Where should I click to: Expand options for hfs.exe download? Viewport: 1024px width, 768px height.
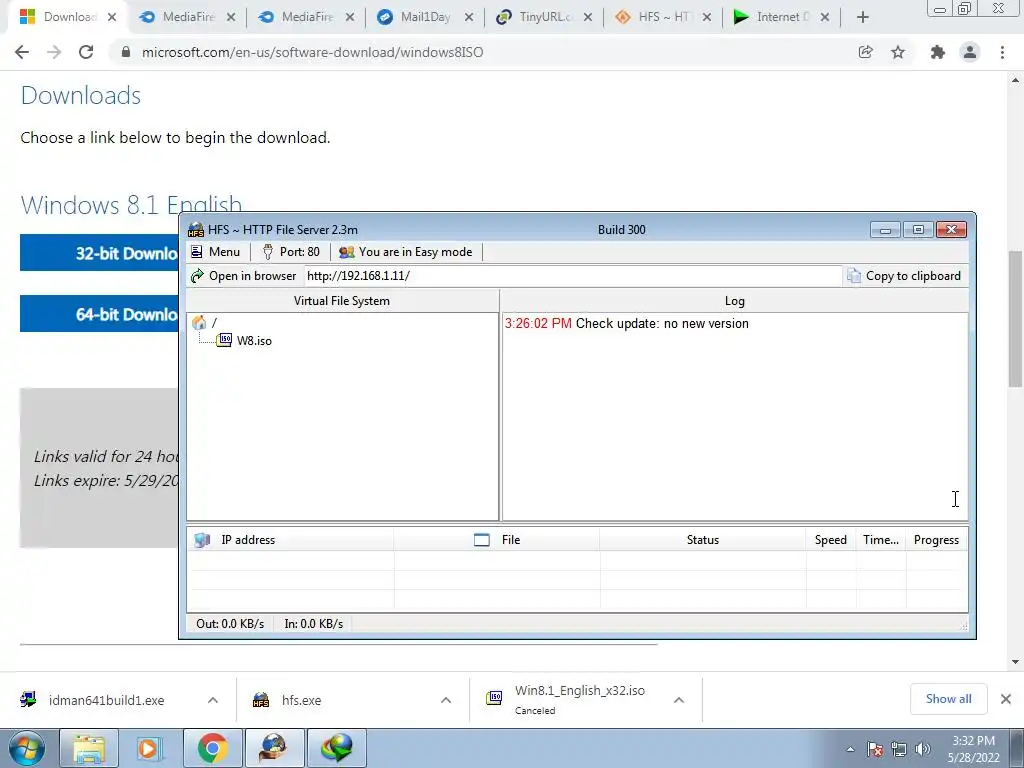(446, 700)
